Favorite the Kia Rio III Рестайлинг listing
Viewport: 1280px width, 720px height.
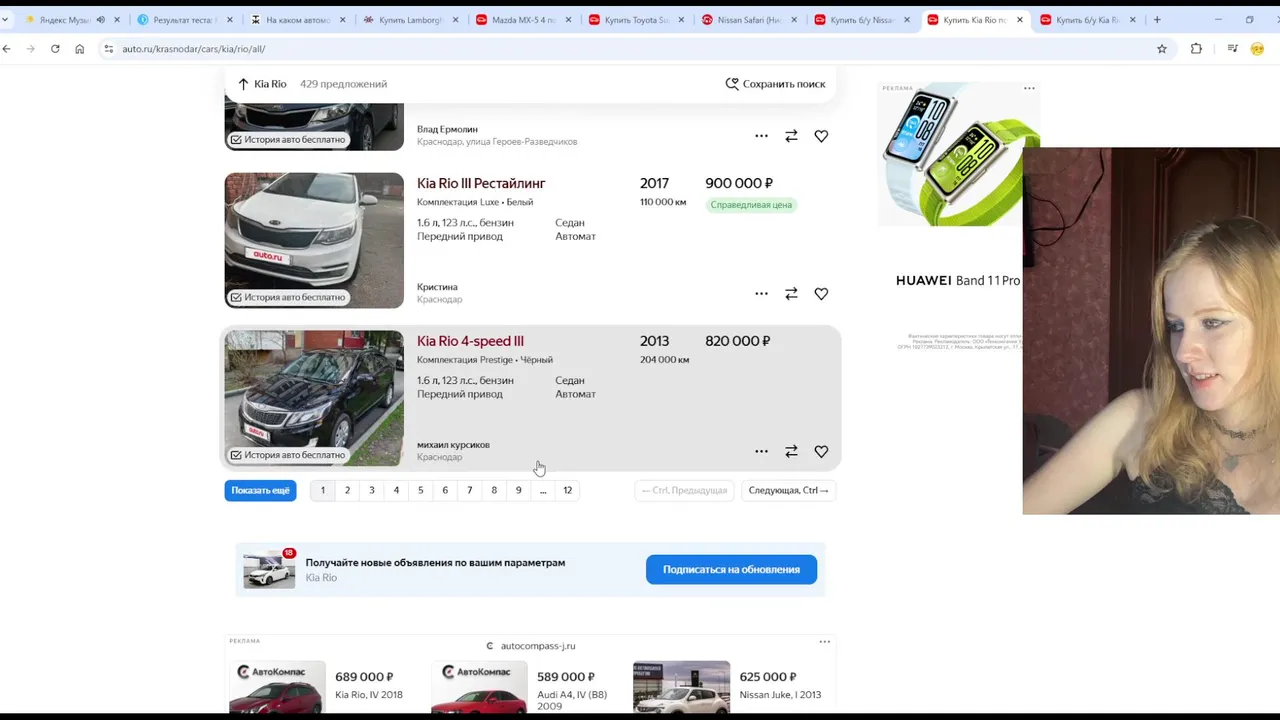(x=821, y=294)
